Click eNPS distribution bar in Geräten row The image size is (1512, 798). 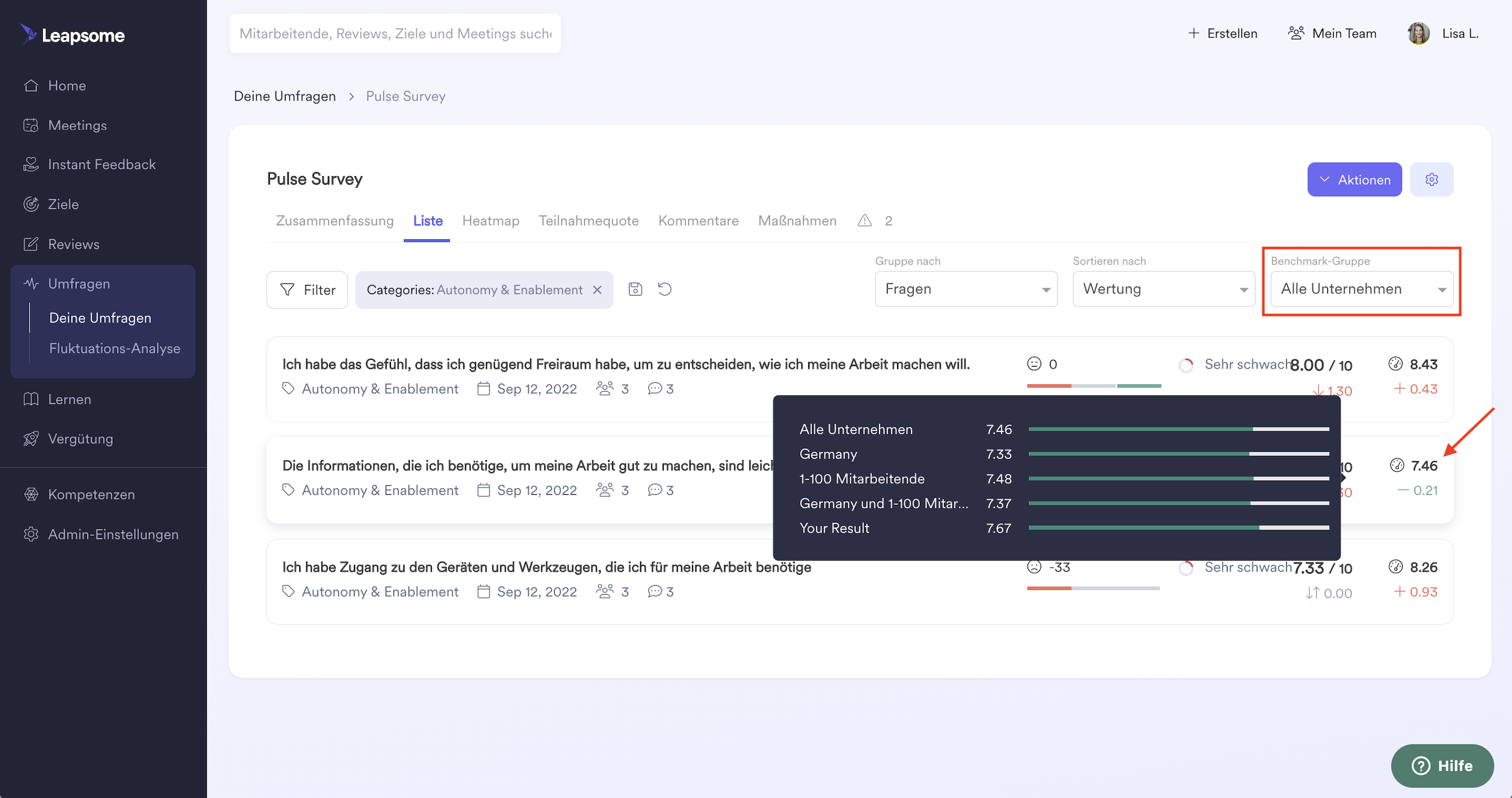pos(1093,589)
